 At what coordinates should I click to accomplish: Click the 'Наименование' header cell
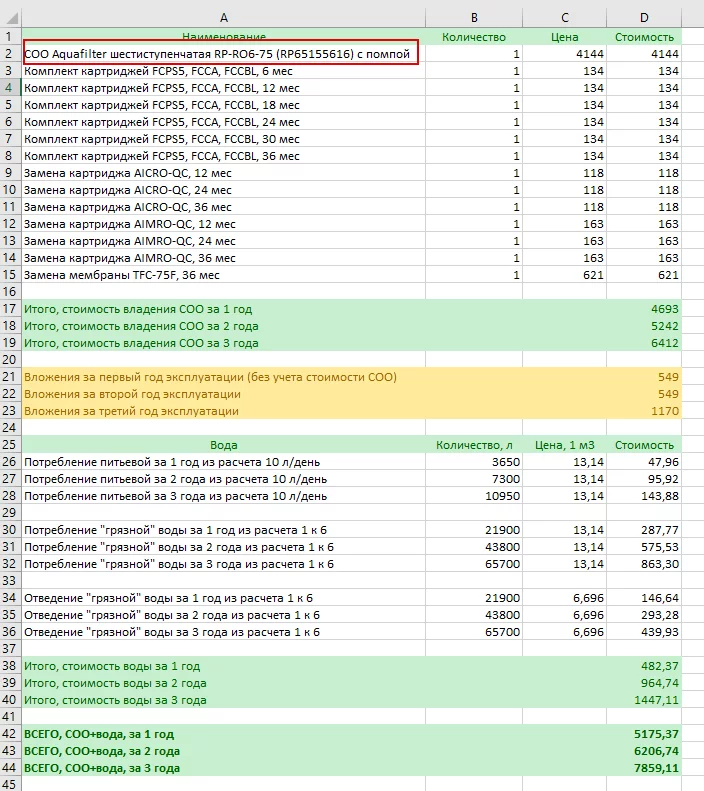(223, 37)
